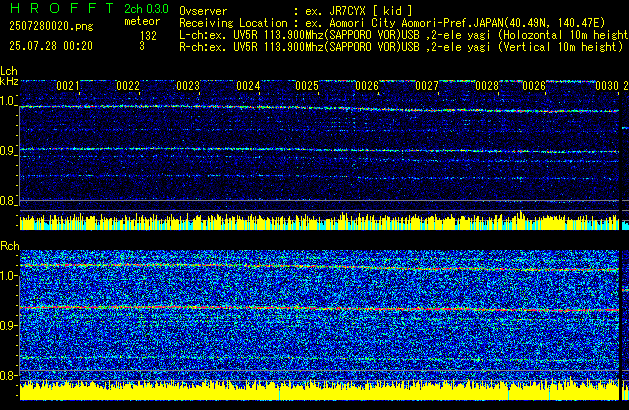
Task: Select the Receiving Location Aomori City line
Action: click(392, 23)
